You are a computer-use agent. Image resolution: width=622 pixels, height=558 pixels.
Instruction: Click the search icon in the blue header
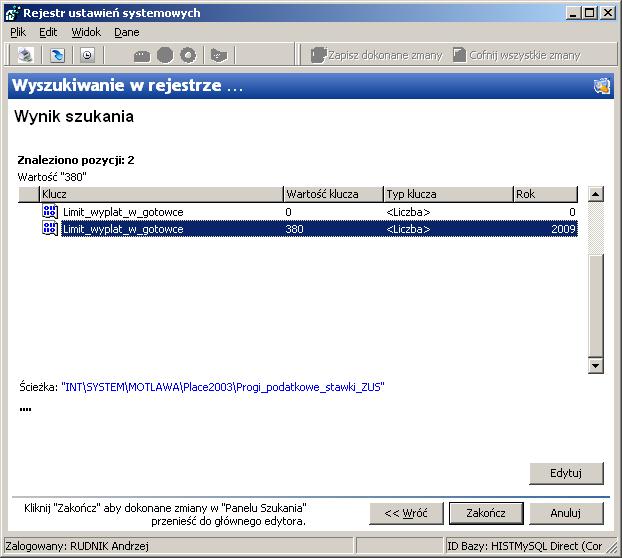(x=601, y=86)
